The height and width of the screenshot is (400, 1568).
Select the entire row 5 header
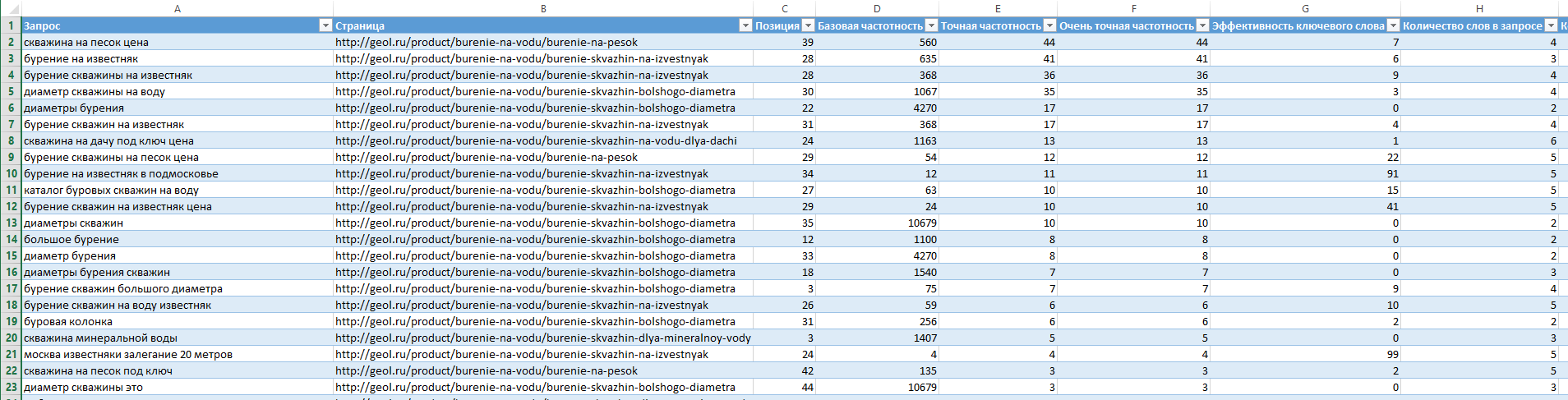pos(11,91)
